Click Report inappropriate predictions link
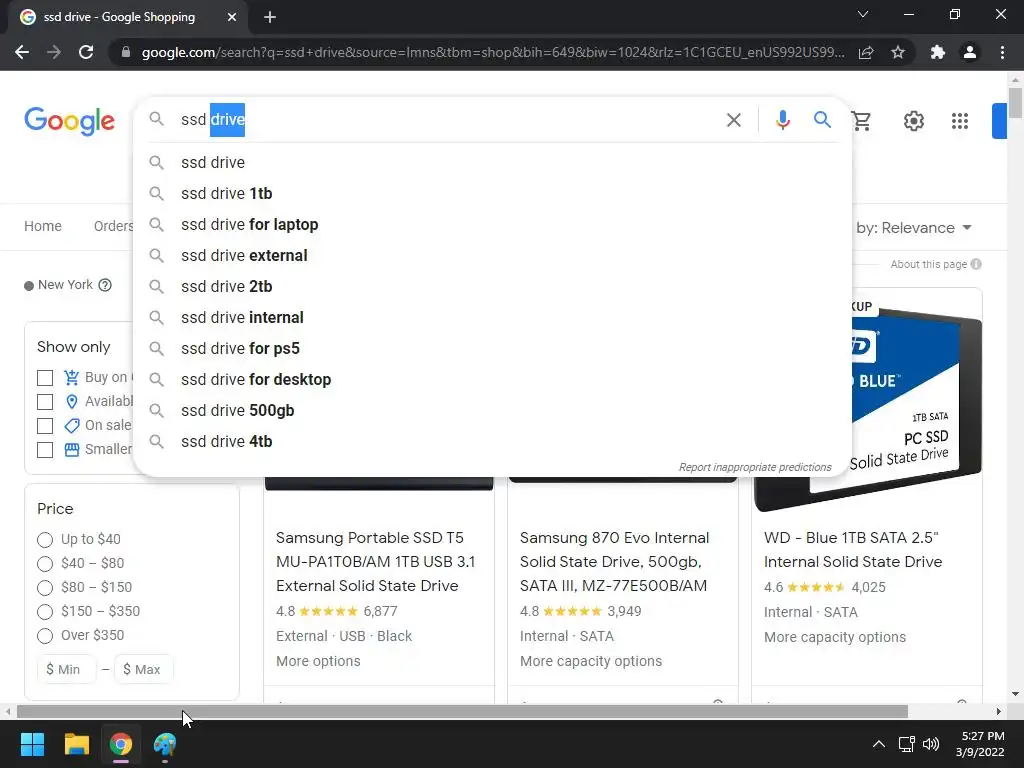The image size is (1024, 768). tap(755, 467)
